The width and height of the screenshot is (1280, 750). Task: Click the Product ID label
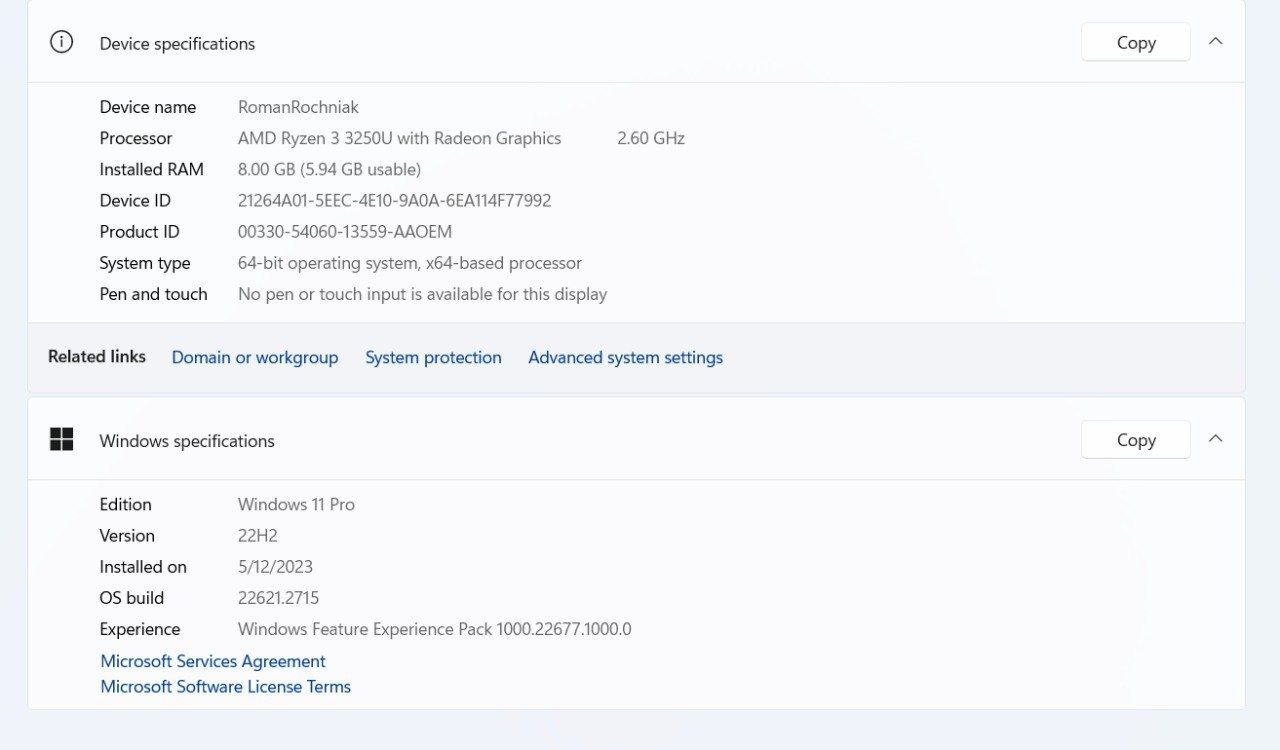139,231
